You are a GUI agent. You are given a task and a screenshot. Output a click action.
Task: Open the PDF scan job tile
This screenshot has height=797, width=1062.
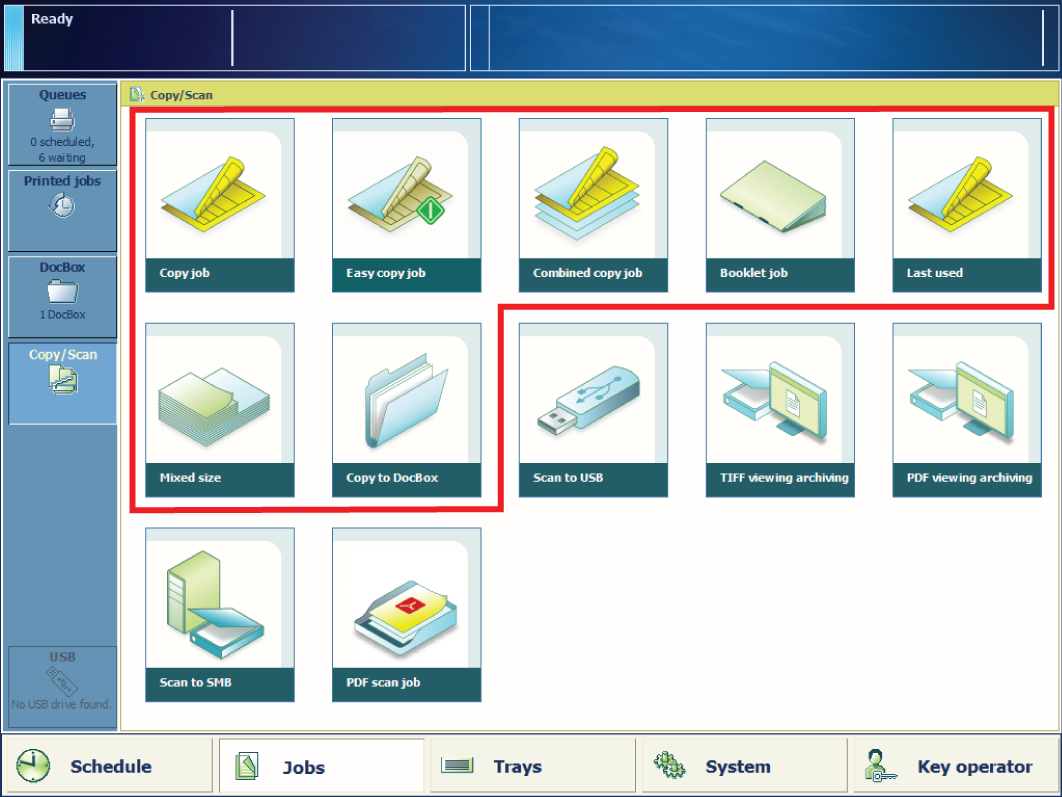(406, 615)
